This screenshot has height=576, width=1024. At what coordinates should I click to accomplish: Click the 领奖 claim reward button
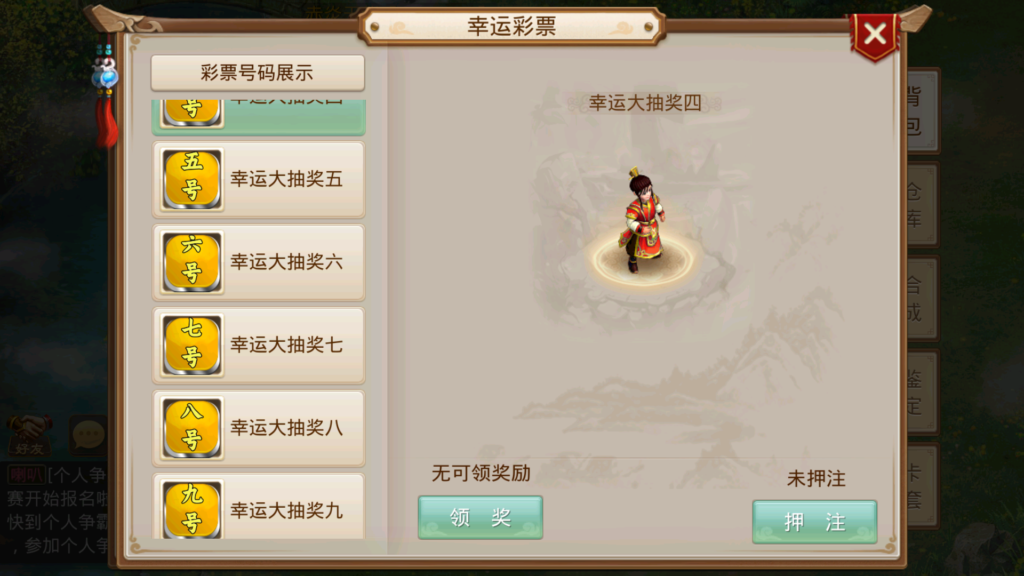point(480,517)
